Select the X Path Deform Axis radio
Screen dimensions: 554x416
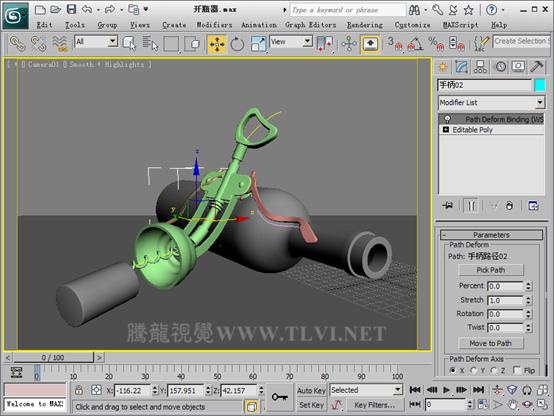(x=453, y=370)
